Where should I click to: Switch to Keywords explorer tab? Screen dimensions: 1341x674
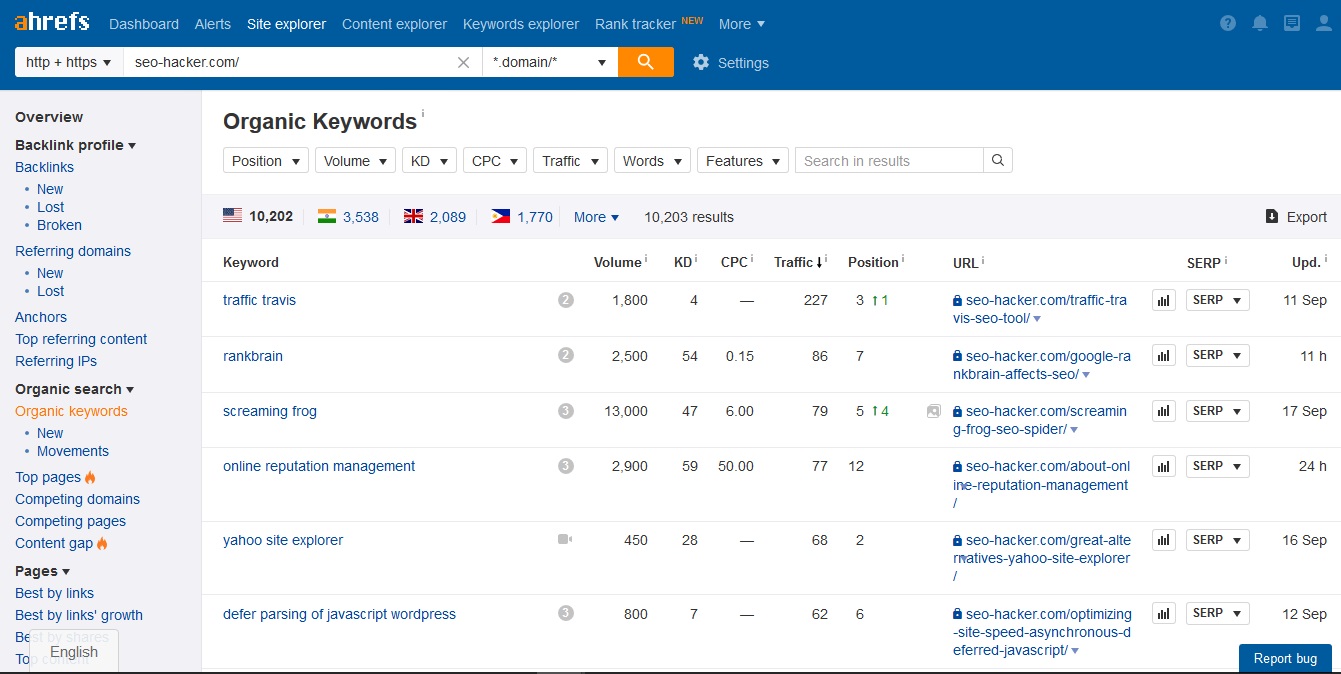tap(520, 24)
